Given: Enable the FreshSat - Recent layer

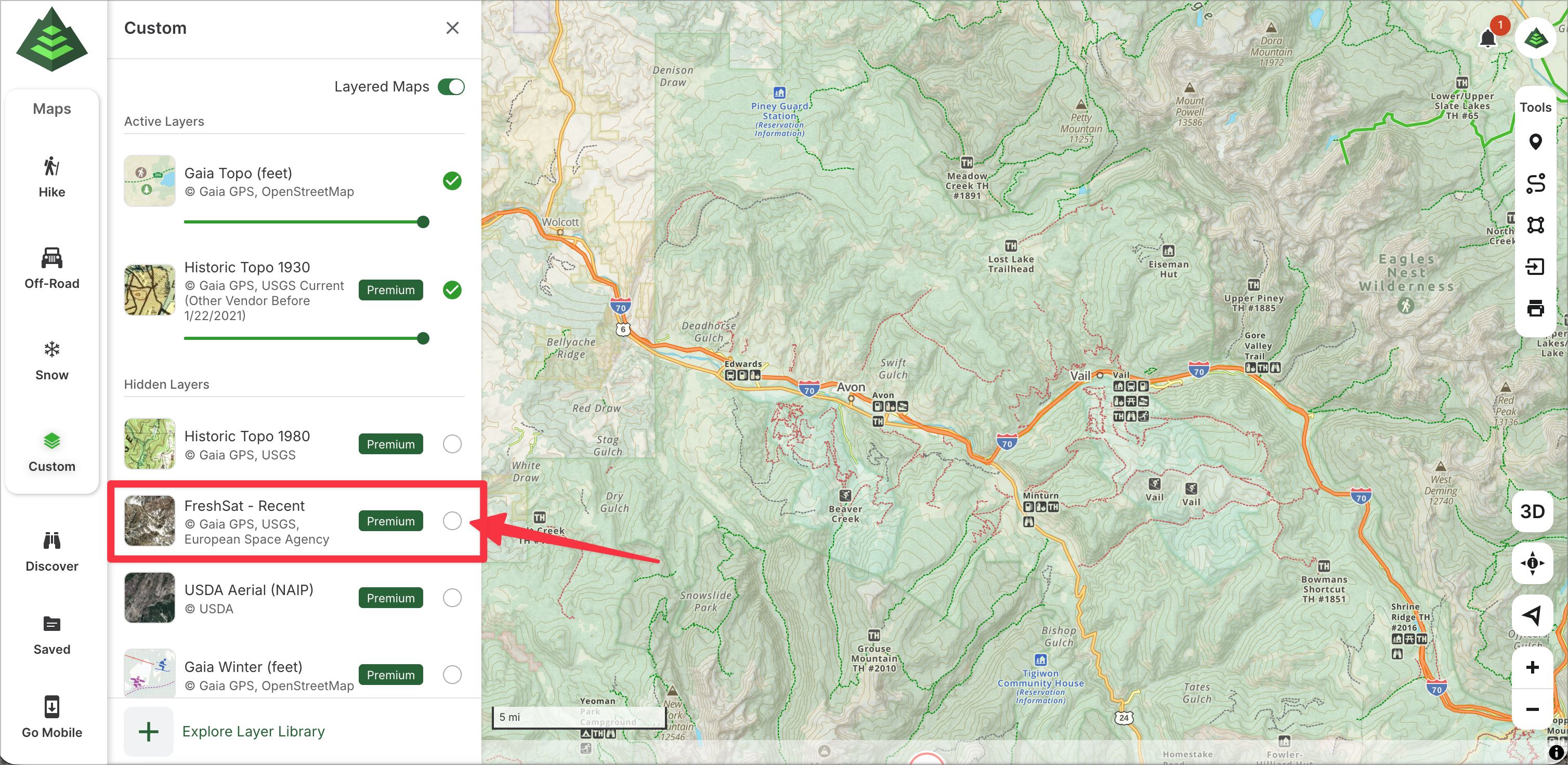Looking at the screenshot, I should tap(452, 521).
